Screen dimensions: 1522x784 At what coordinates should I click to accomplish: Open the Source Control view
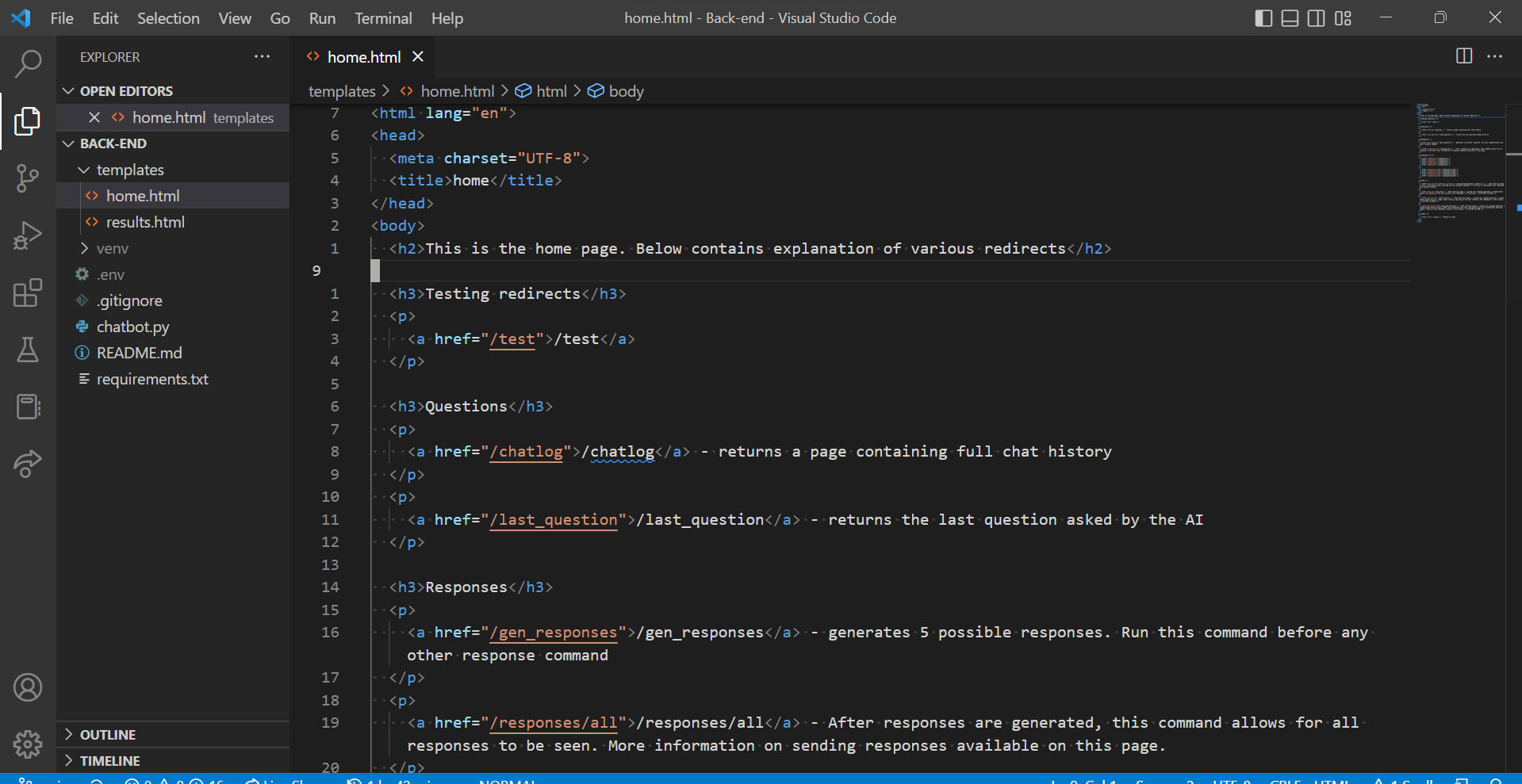tap(28, 178)
